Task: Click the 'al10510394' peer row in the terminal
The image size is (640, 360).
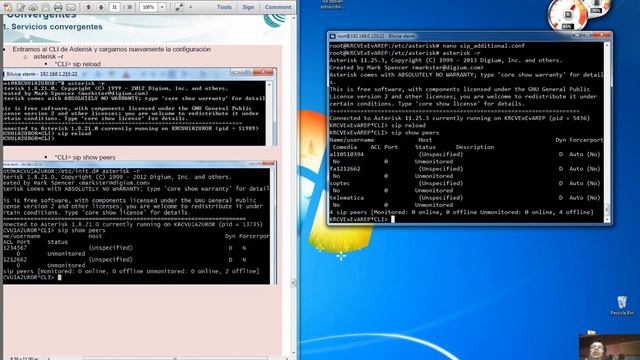Action: click(465, 154)
